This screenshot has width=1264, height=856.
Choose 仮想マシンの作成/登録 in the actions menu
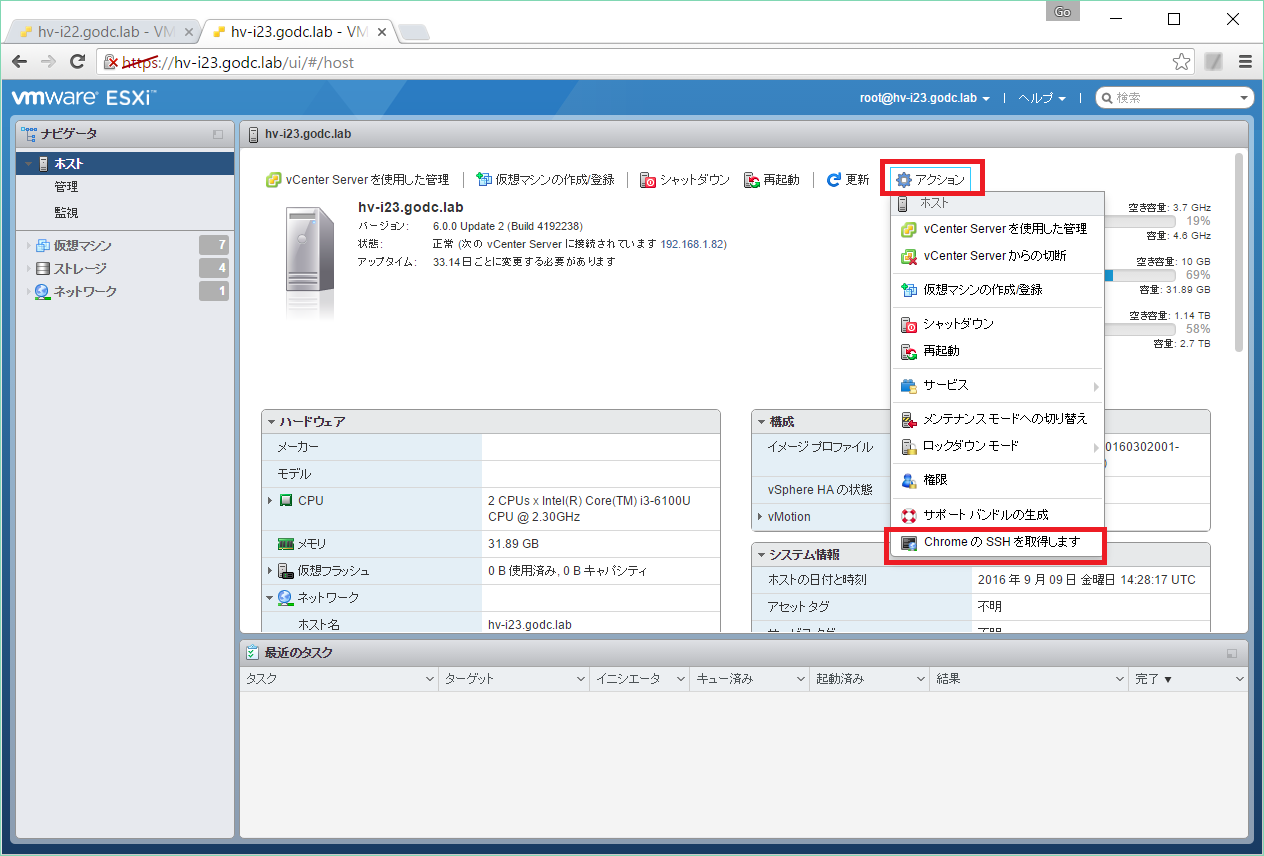(997, 290)
